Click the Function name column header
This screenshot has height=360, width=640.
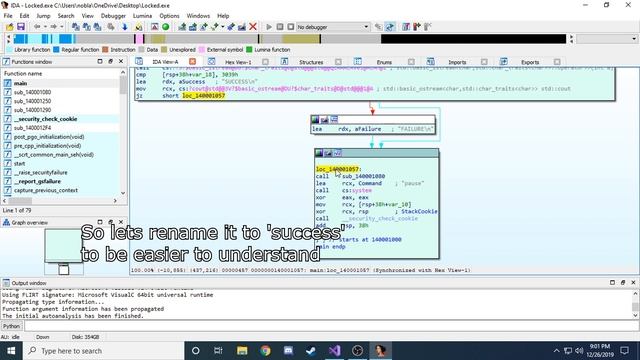[61, 73]
